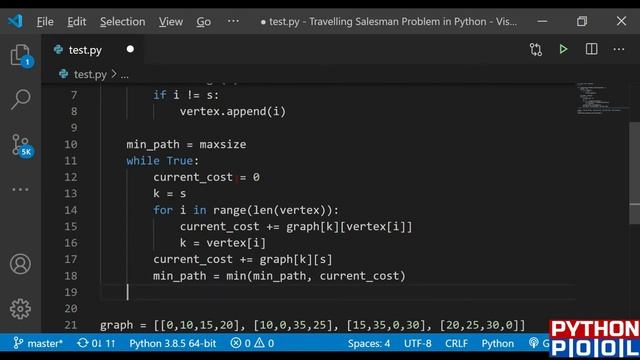Image resolution: width=640 pixels, height=360 pixels.
Task: Click the vertical editor scrollbar thumb
Action: click(634, 173)
